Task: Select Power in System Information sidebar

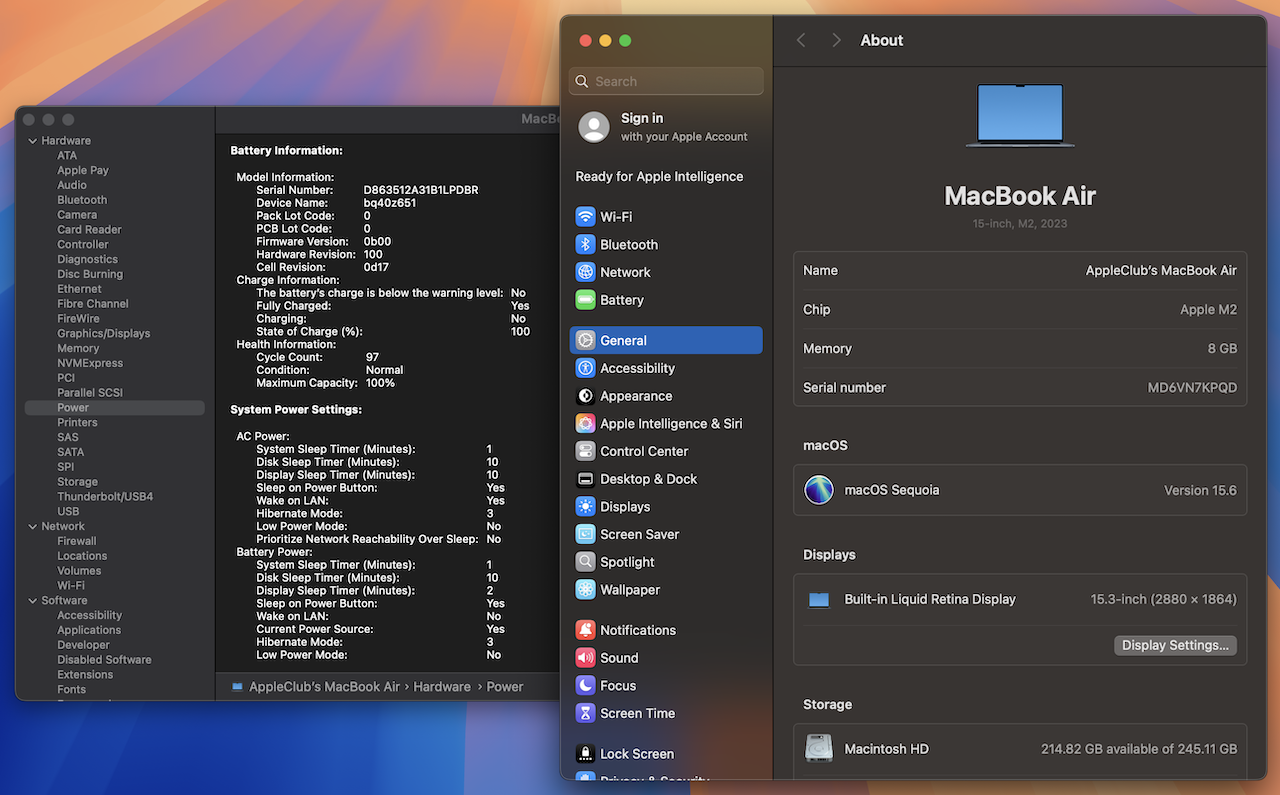Action: [115, 408]
